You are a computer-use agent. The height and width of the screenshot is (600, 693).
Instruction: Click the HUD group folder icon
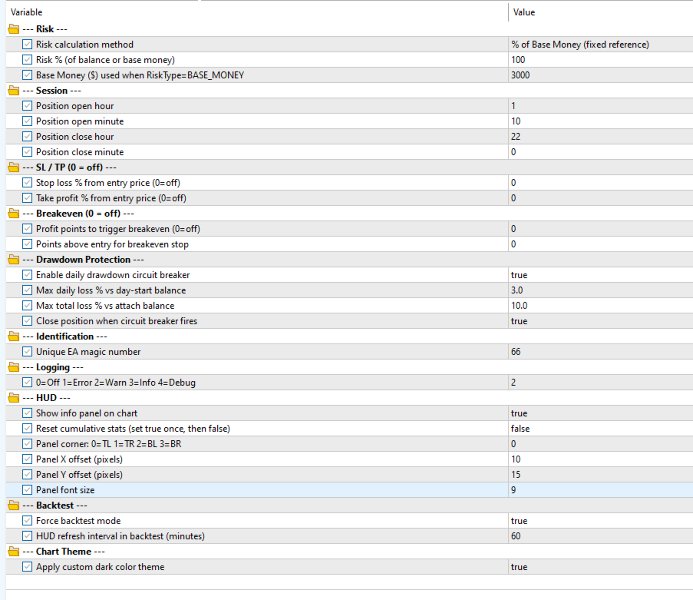(x=13, y=398)
